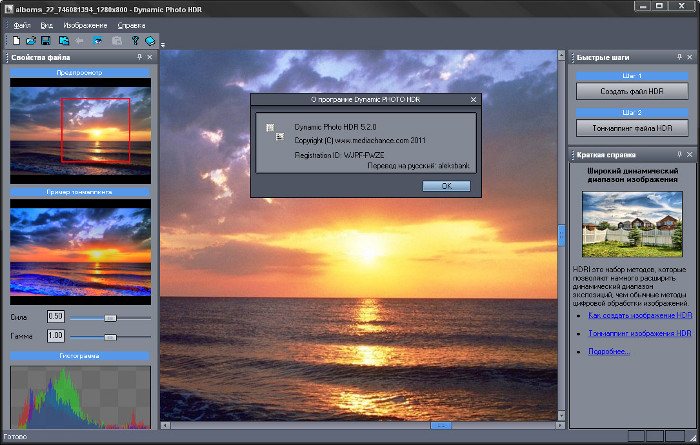Image resolution: width=700 pixels, height=445 pixels.
Task: Click the key-shaped registration icon in toolbar
Action: 134,40
